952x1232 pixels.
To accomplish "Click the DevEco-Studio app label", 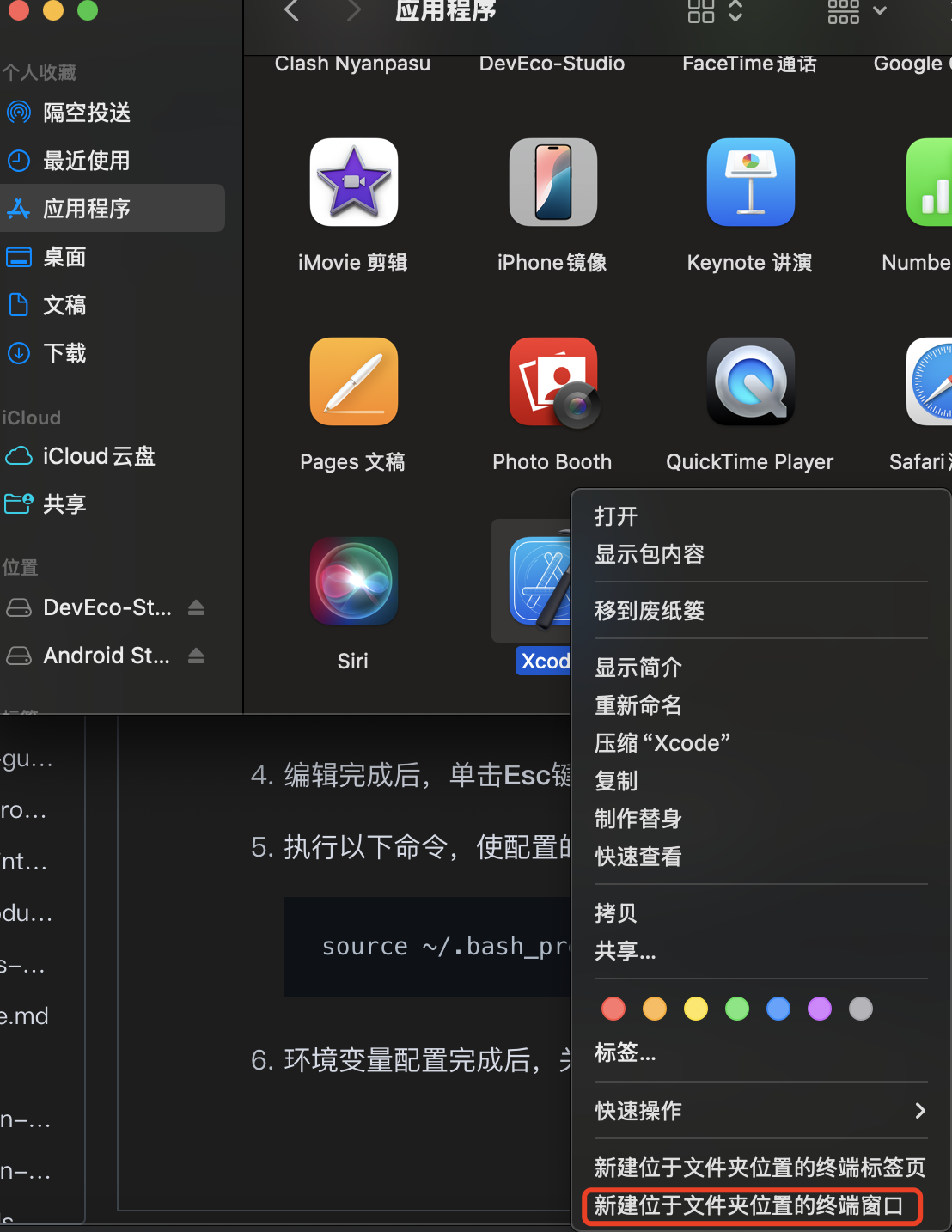I will pos(552,64).
